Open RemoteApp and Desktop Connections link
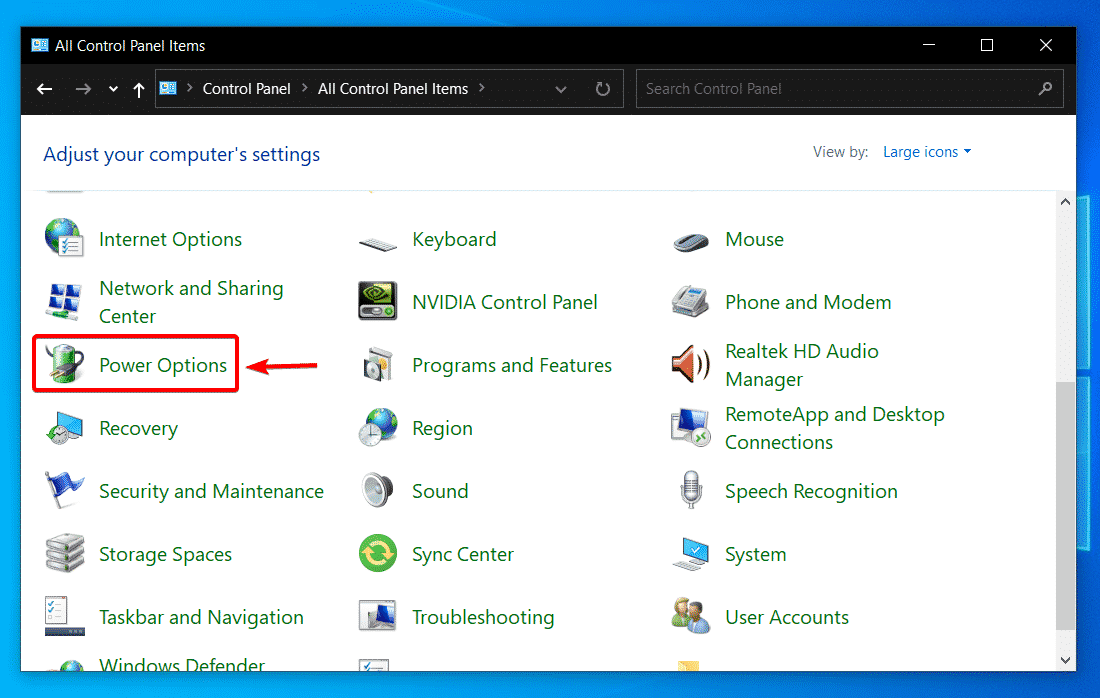Viewport: 1100px width, 698px height. coord(835,428)
